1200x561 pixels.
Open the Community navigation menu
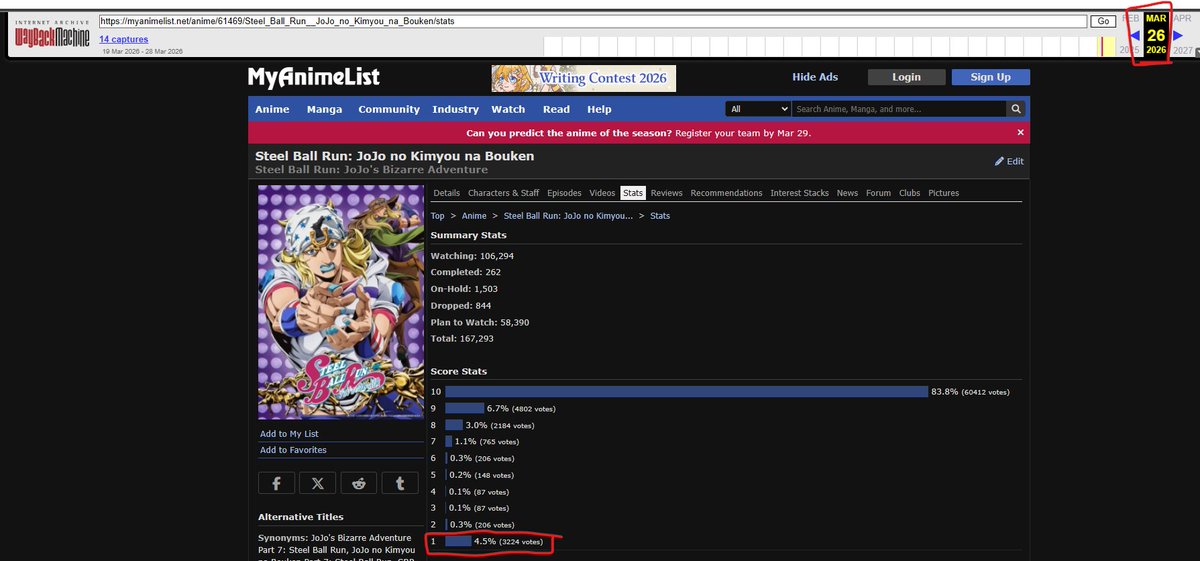click(389, 109)
